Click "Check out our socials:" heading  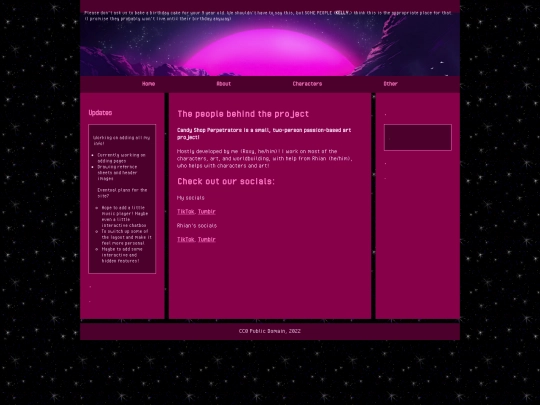point(226,181)
